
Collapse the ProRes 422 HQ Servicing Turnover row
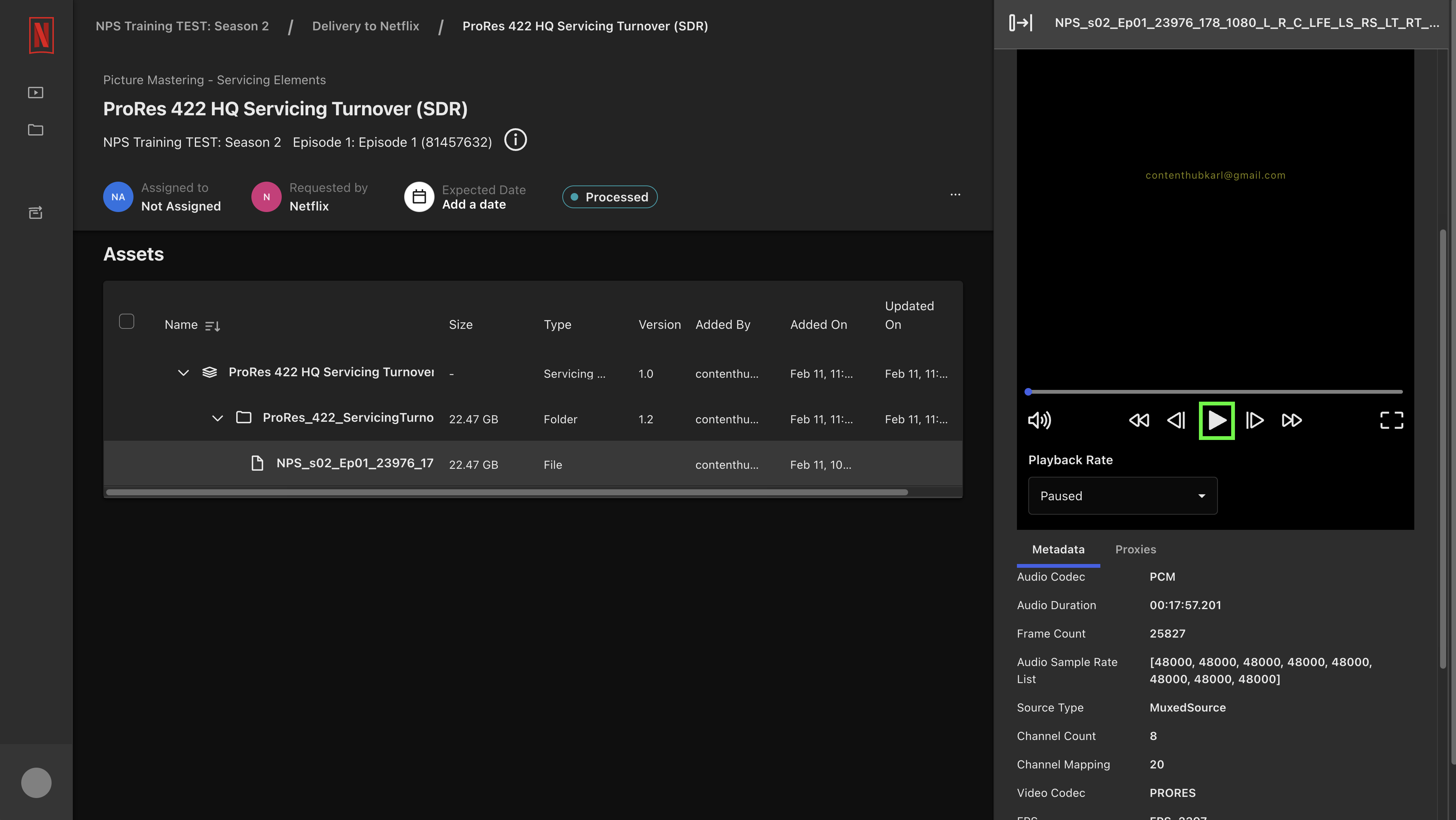tap(183, 373)
